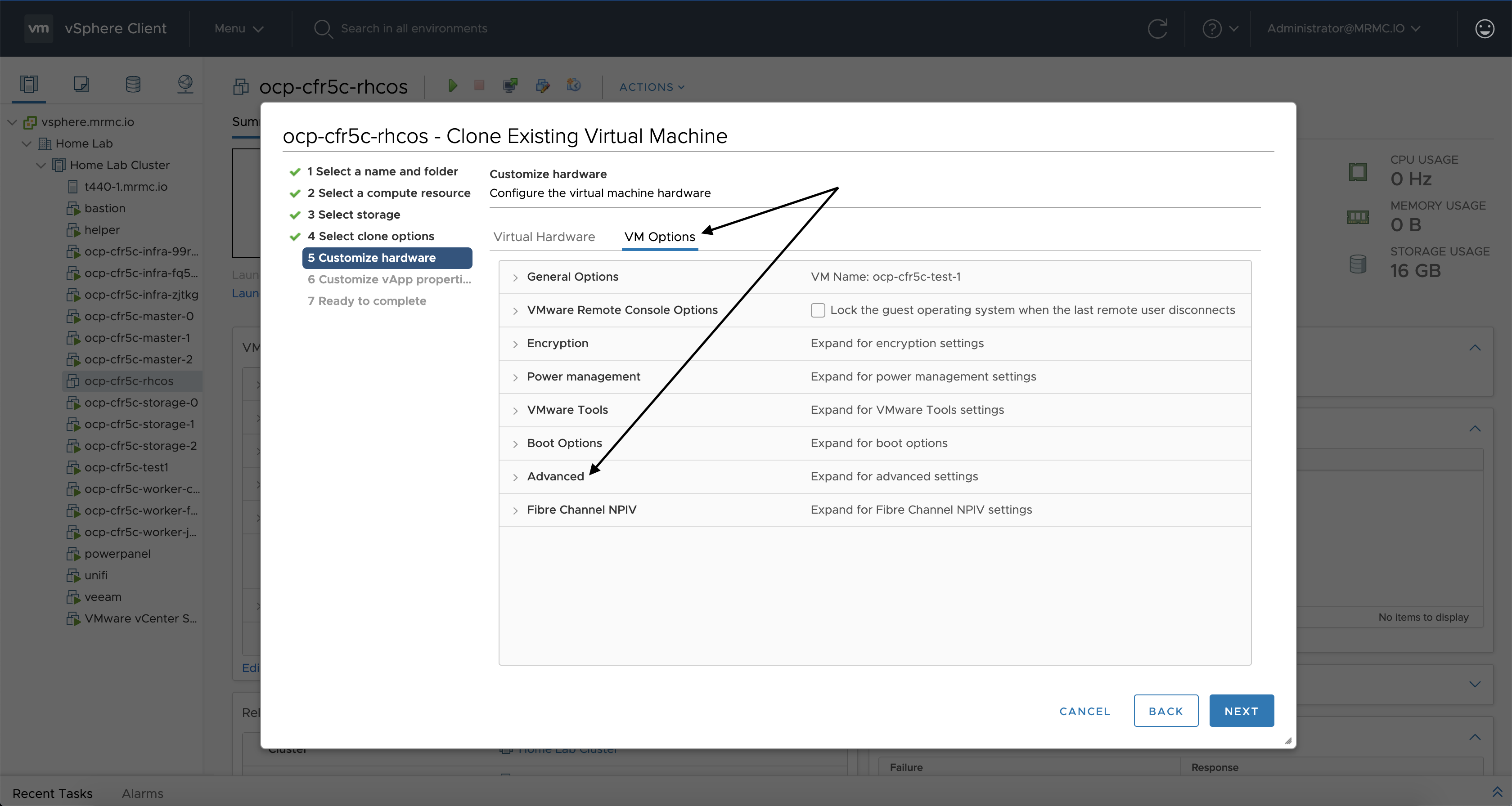1512x806 pixels.
Task: Click the refresh icon in top bar
Action: (1157, 28)
